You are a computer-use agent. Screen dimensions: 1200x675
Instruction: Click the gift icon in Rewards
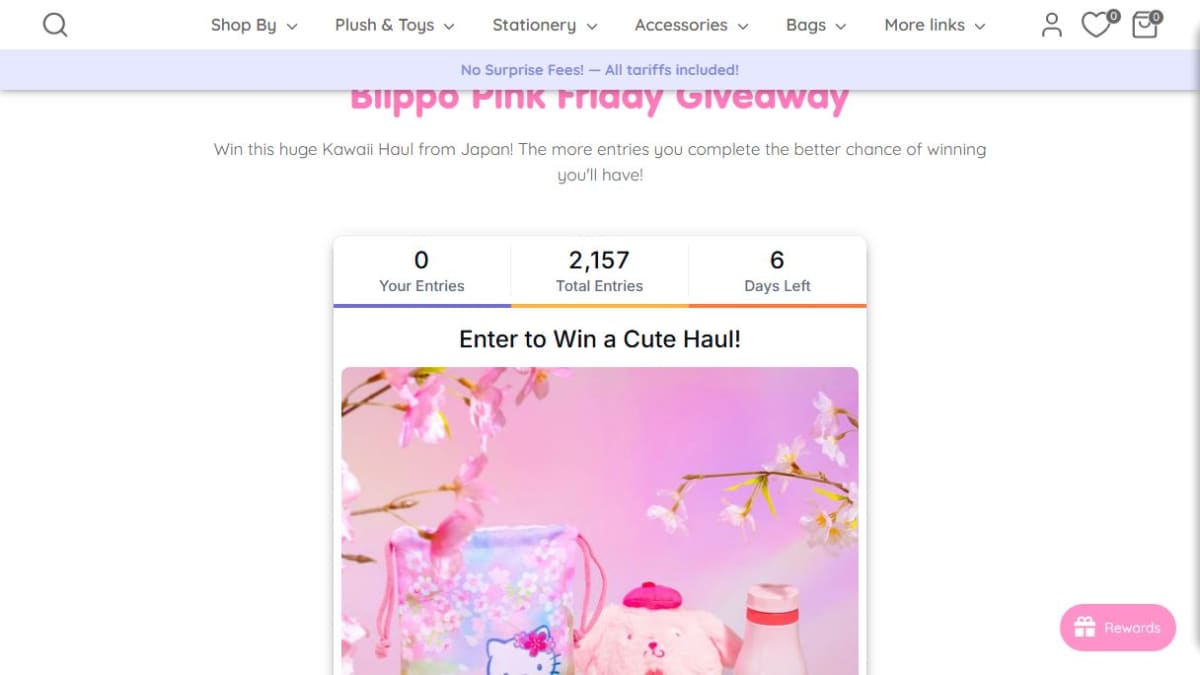pos(1085,628)
